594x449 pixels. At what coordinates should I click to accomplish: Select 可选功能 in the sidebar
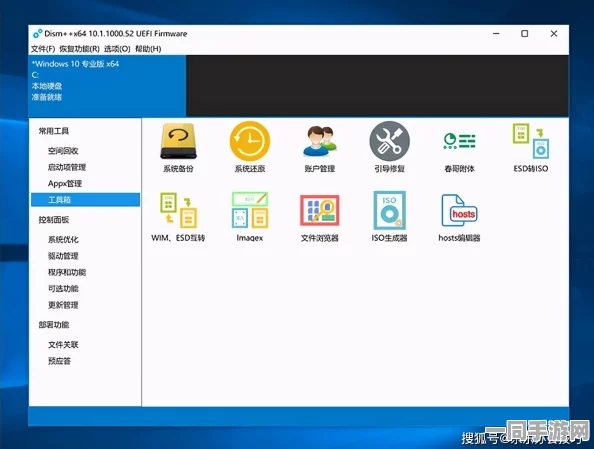[63, 289]
